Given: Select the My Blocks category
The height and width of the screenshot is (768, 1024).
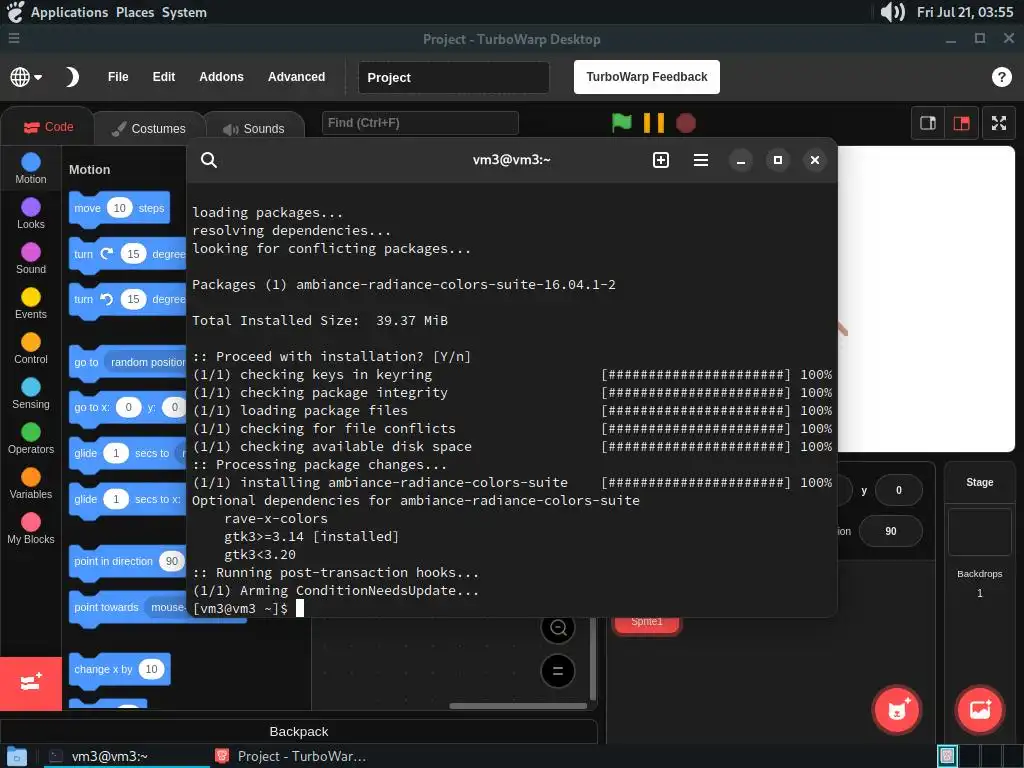Looking at the screenshot, I should 31,529.
